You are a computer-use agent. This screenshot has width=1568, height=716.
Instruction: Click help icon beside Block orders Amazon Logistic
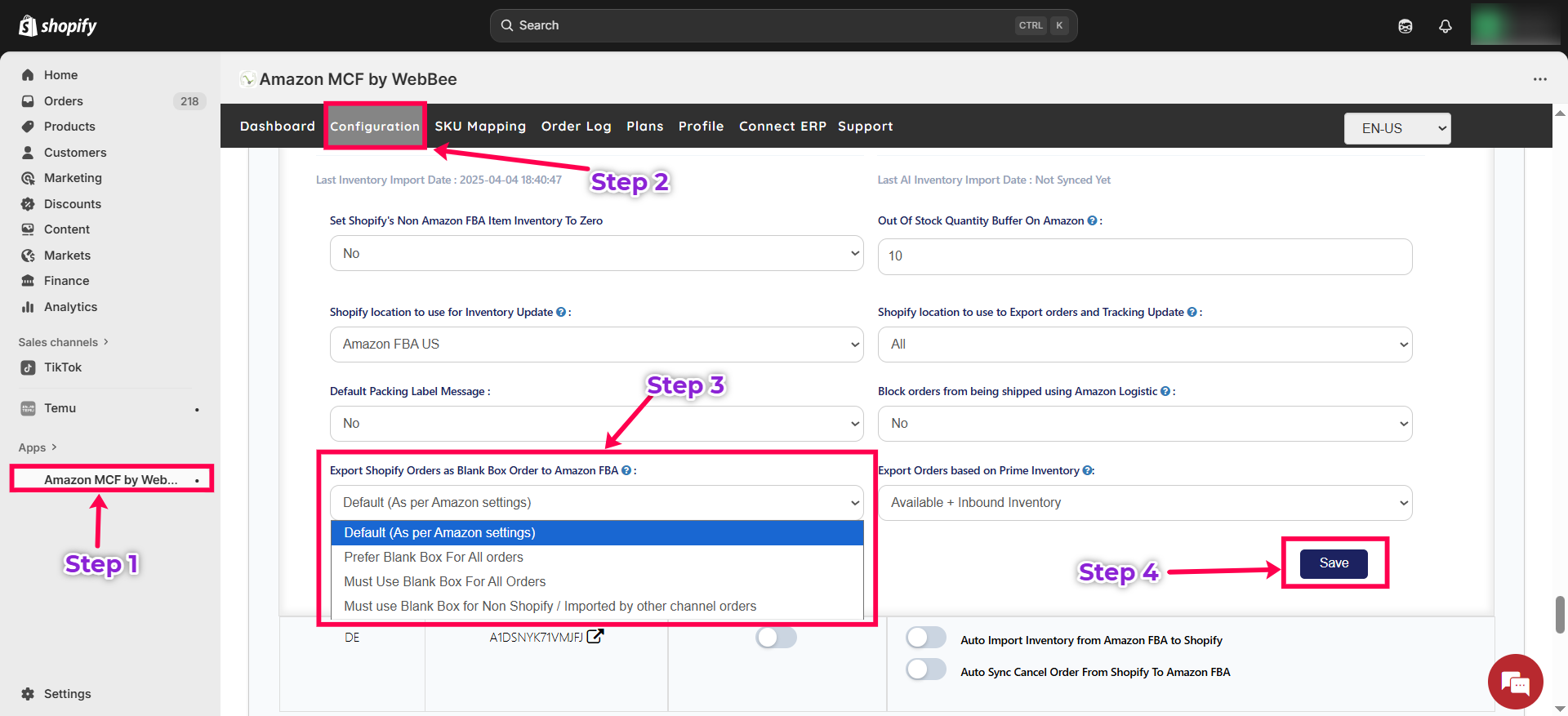pyautogui.click(x=1165, y=391)
